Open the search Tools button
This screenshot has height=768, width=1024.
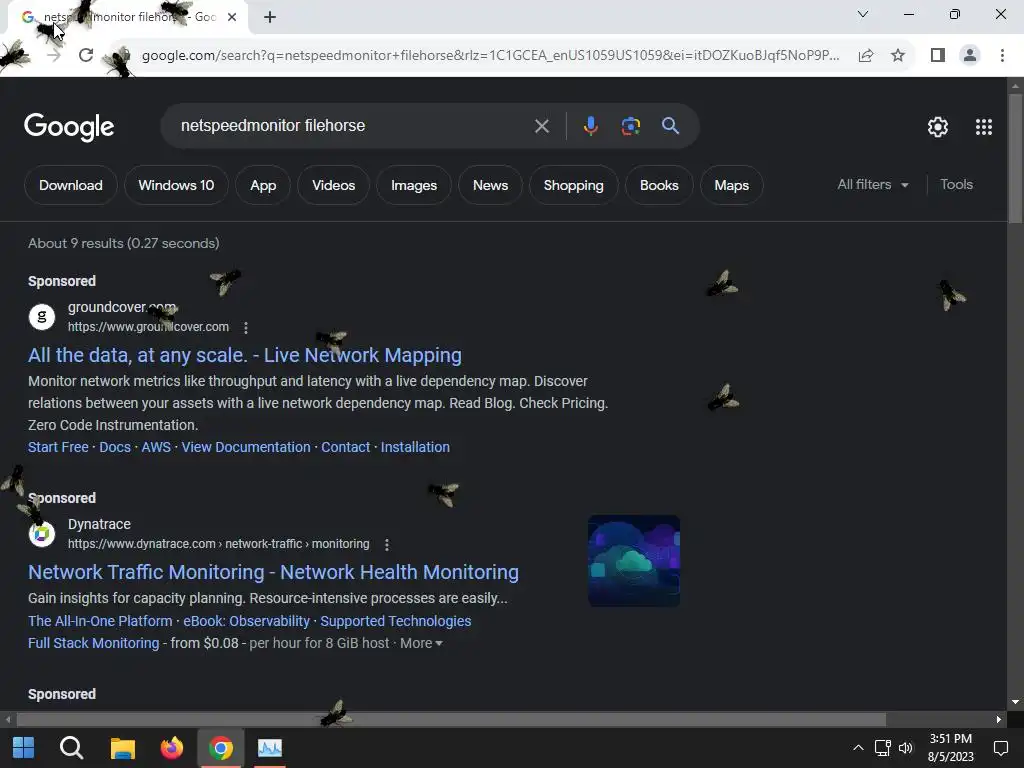[956, 185]
